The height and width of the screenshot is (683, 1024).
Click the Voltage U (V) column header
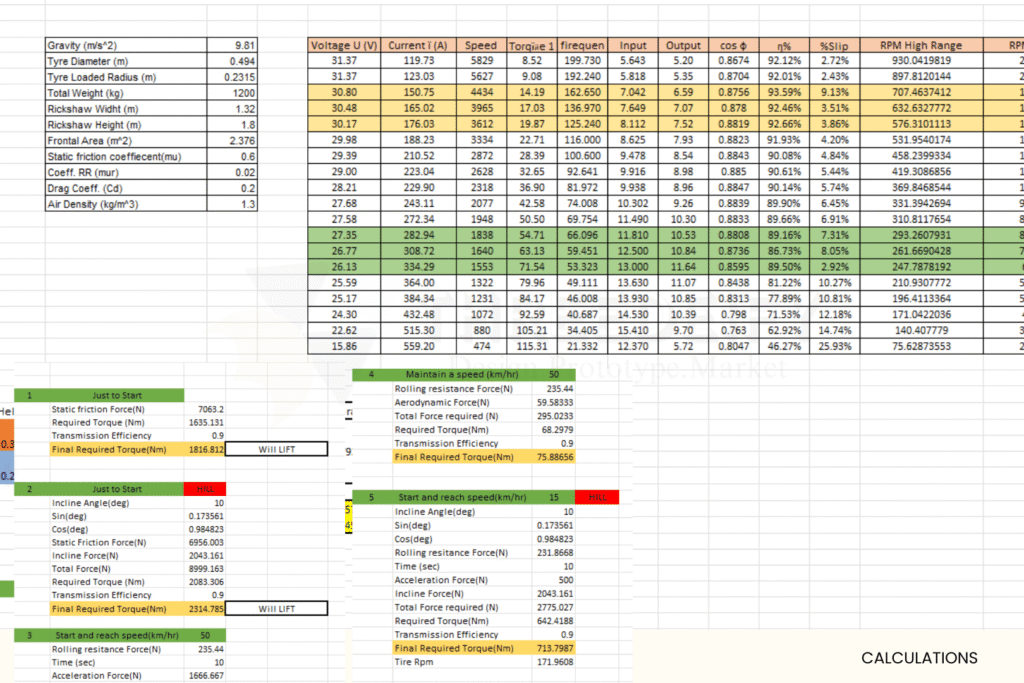[x=344, y=45]
